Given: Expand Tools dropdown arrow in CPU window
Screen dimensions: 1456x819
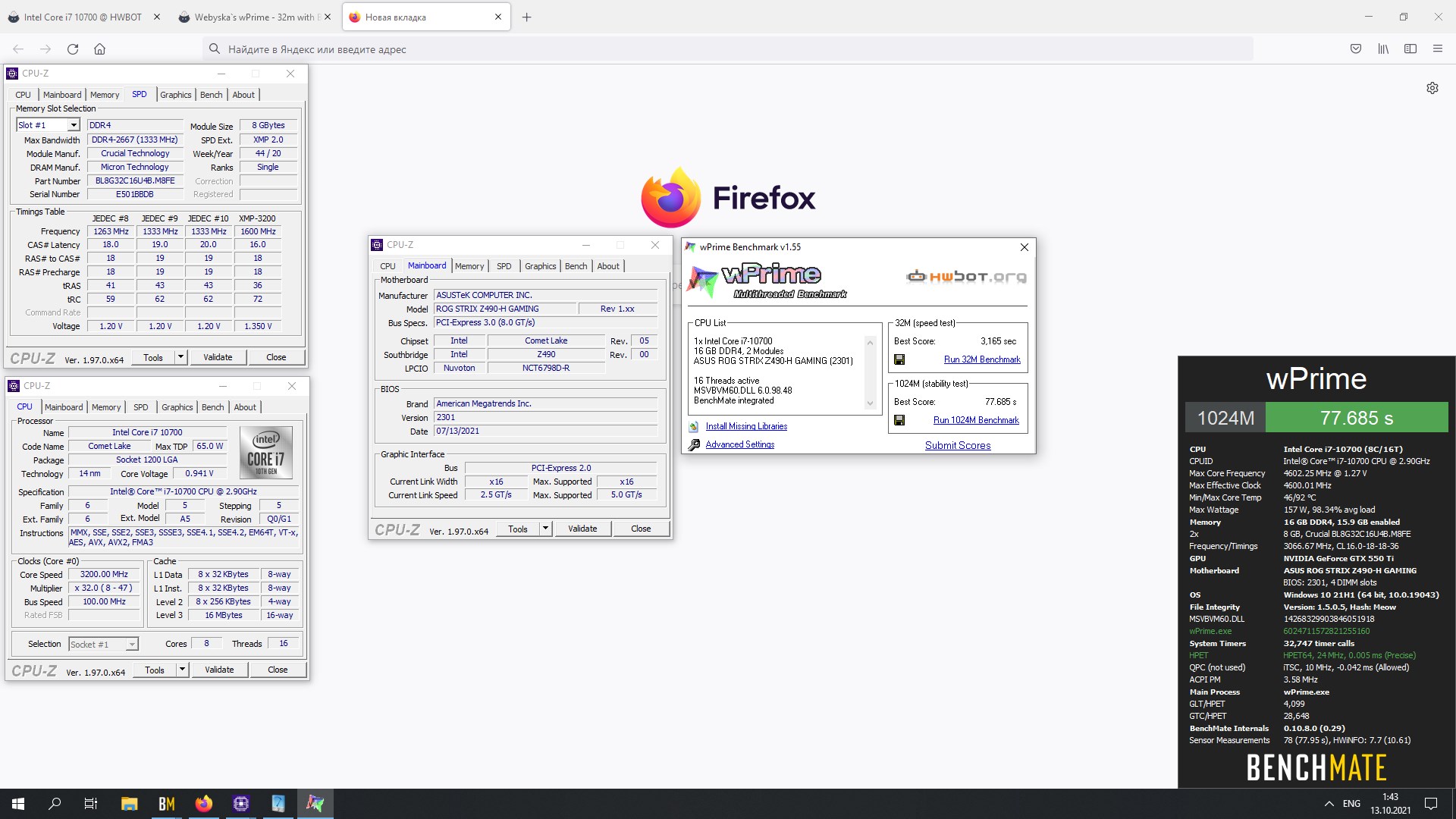Looking at the screenshot, I should click(x=182, y=670).
